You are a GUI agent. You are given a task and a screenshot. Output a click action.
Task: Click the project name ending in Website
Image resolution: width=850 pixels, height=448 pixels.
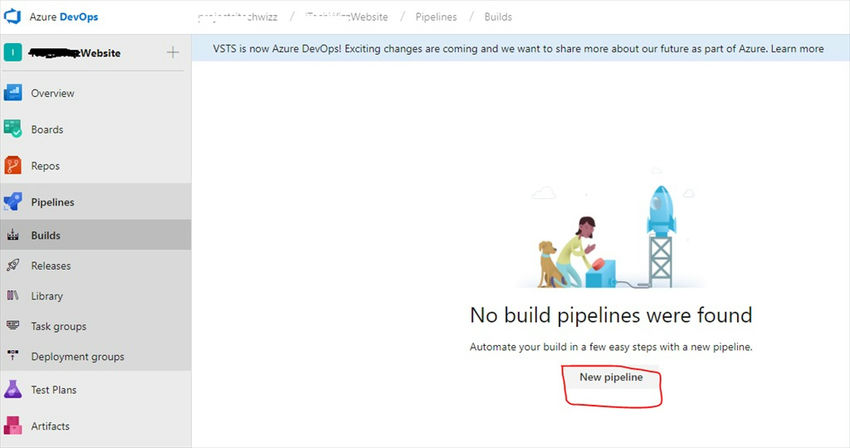(75, 53)
